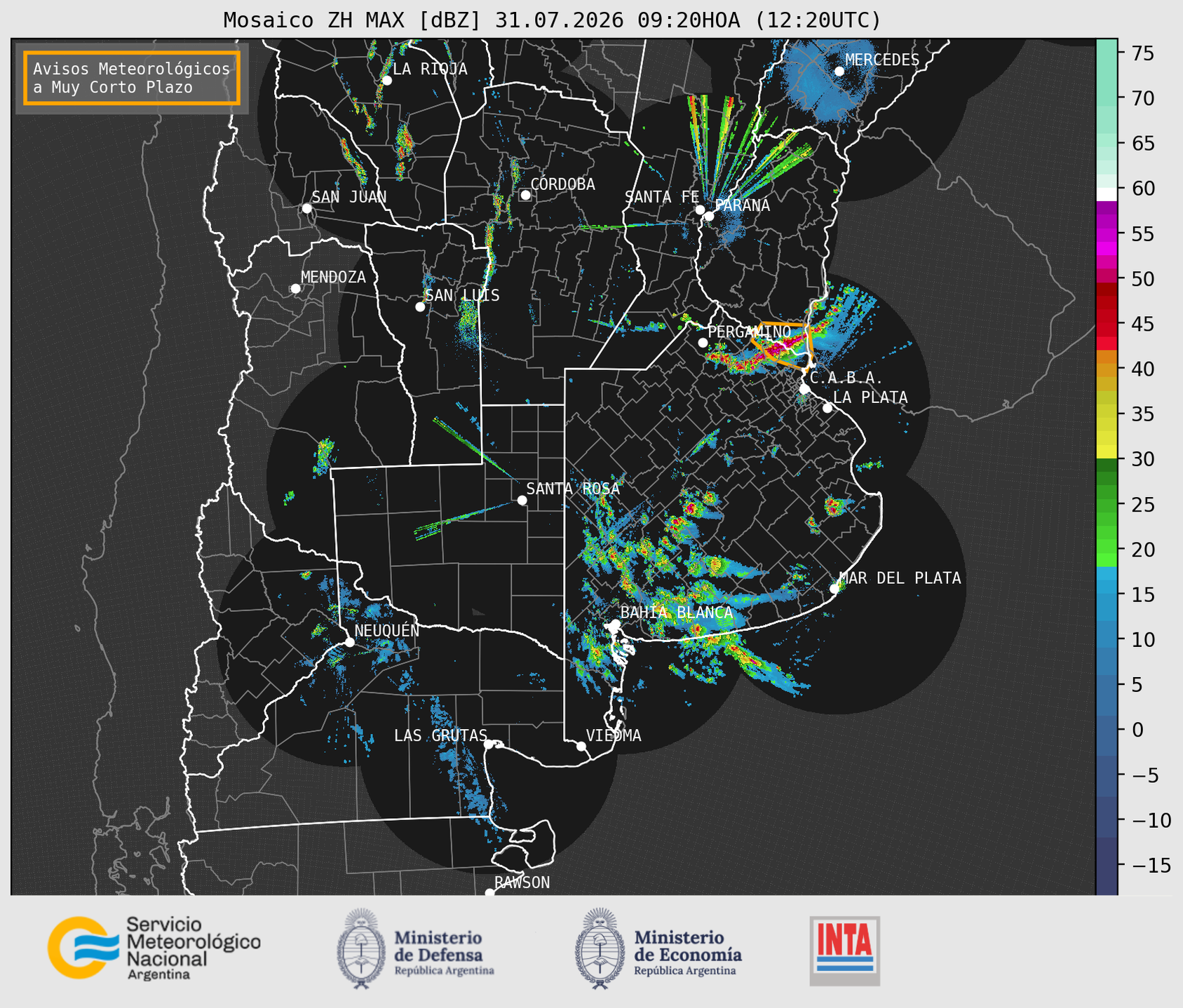Click the INTA logo
Image resolution: width=1183 pixels, height=1008 pixels.
click(x=845, y=951)
